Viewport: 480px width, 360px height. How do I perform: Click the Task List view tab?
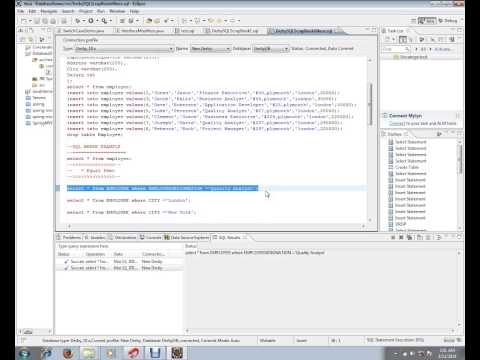pos(395,31)
